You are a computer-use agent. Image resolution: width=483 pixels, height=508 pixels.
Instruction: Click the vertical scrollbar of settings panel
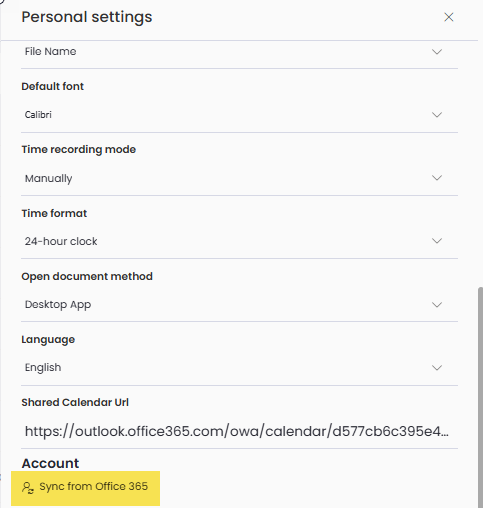(x=480, y=397)
